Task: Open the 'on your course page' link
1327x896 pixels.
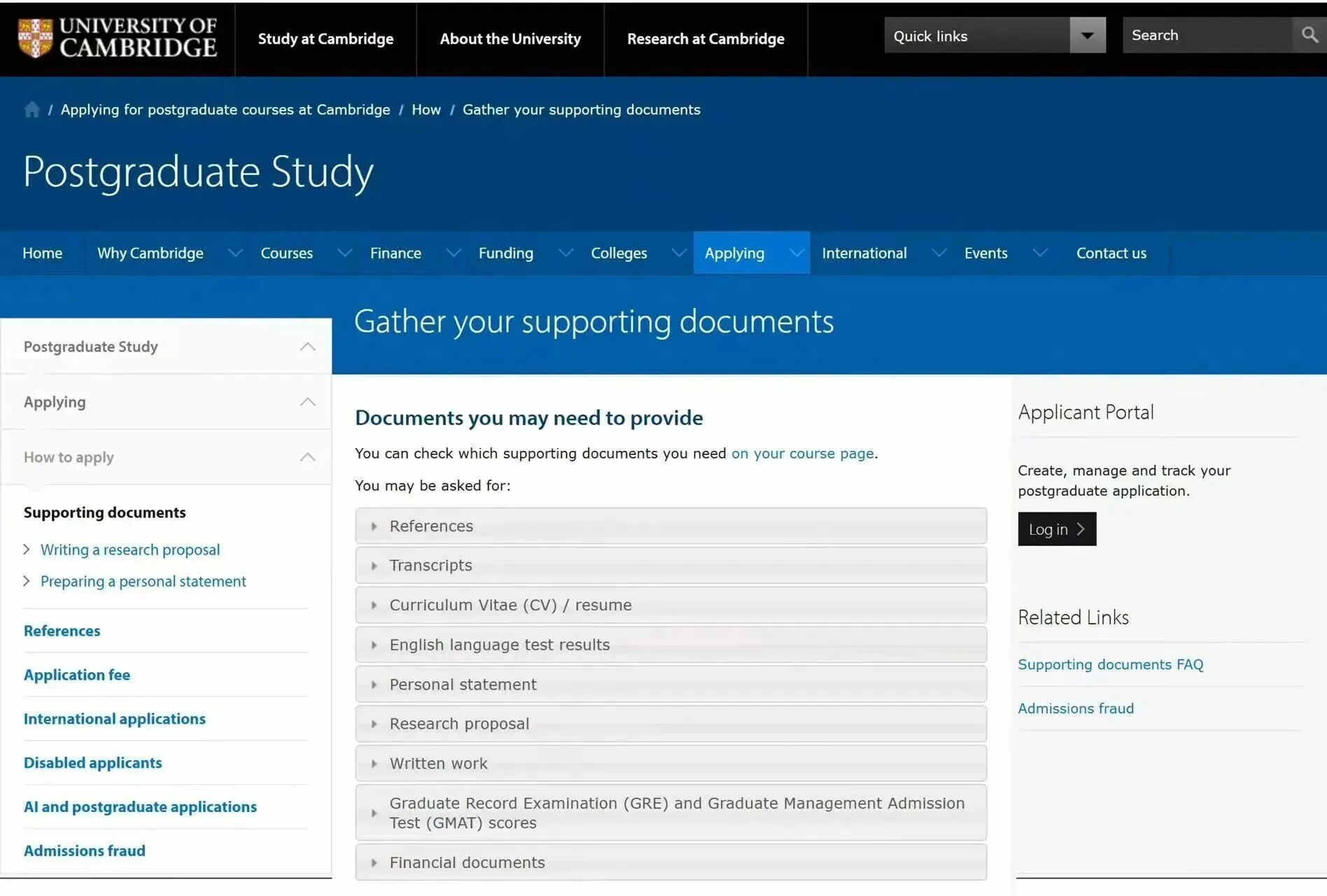Action: point(802,454)
